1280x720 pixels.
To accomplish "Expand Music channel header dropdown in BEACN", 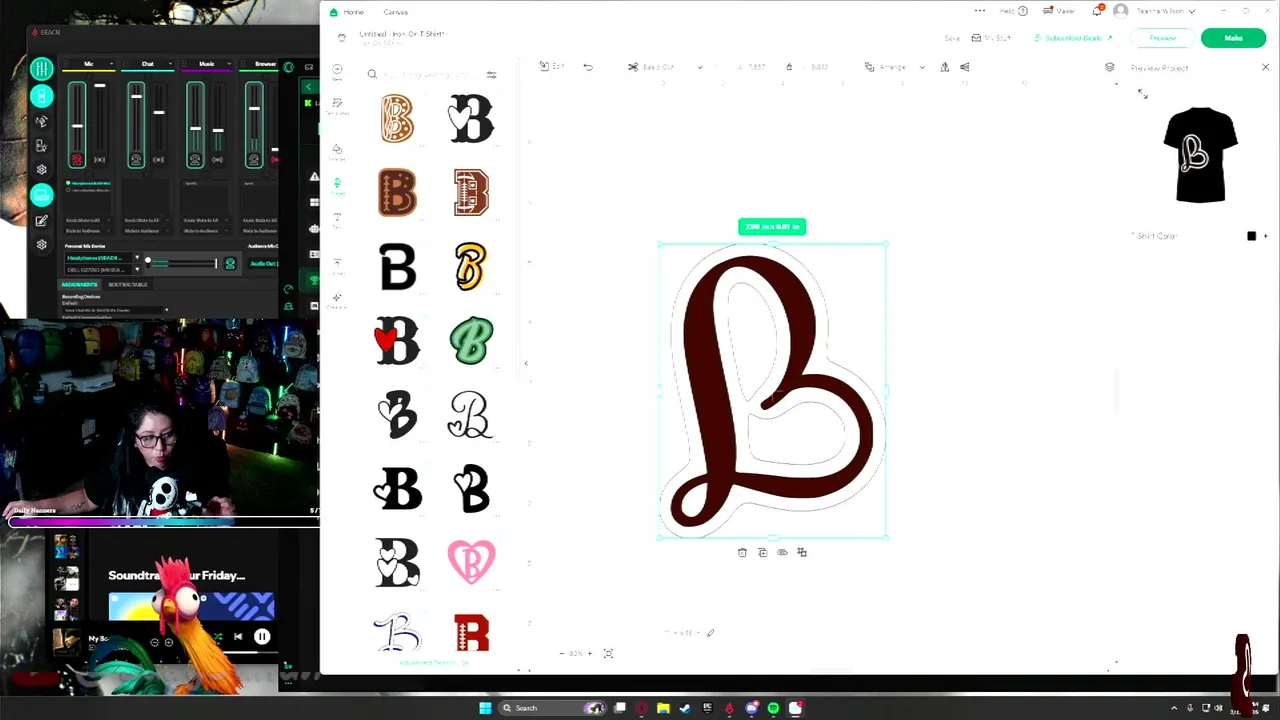I will (x=230, y=64).
